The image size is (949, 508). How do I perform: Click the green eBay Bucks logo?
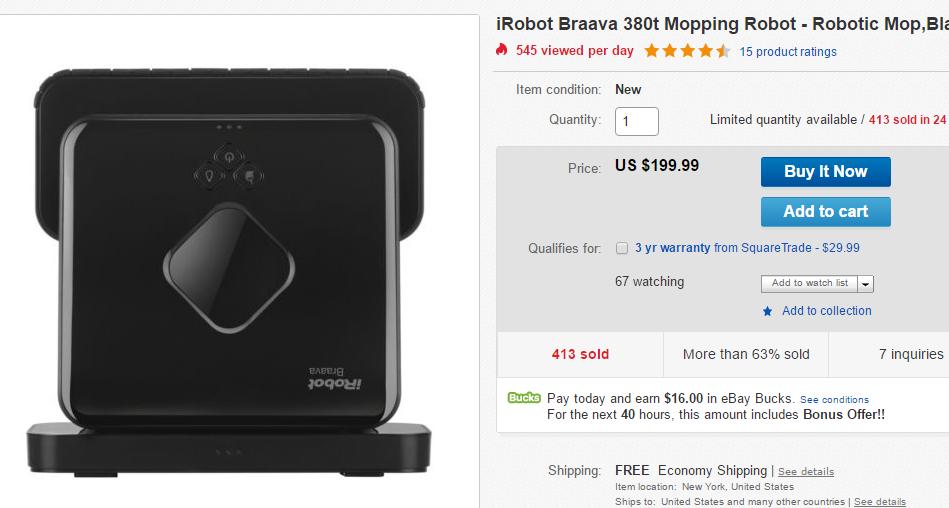click(x=524, y=397)
